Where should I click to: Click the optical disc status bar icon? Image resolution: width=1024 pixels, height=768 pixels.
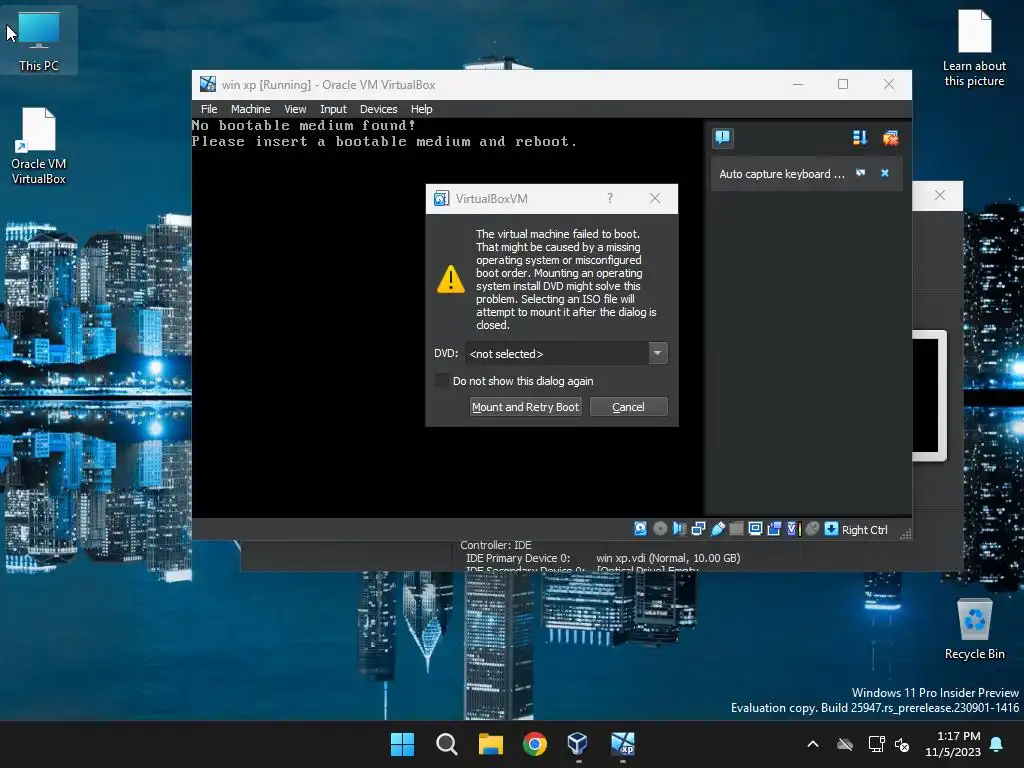tap(660, 529)
